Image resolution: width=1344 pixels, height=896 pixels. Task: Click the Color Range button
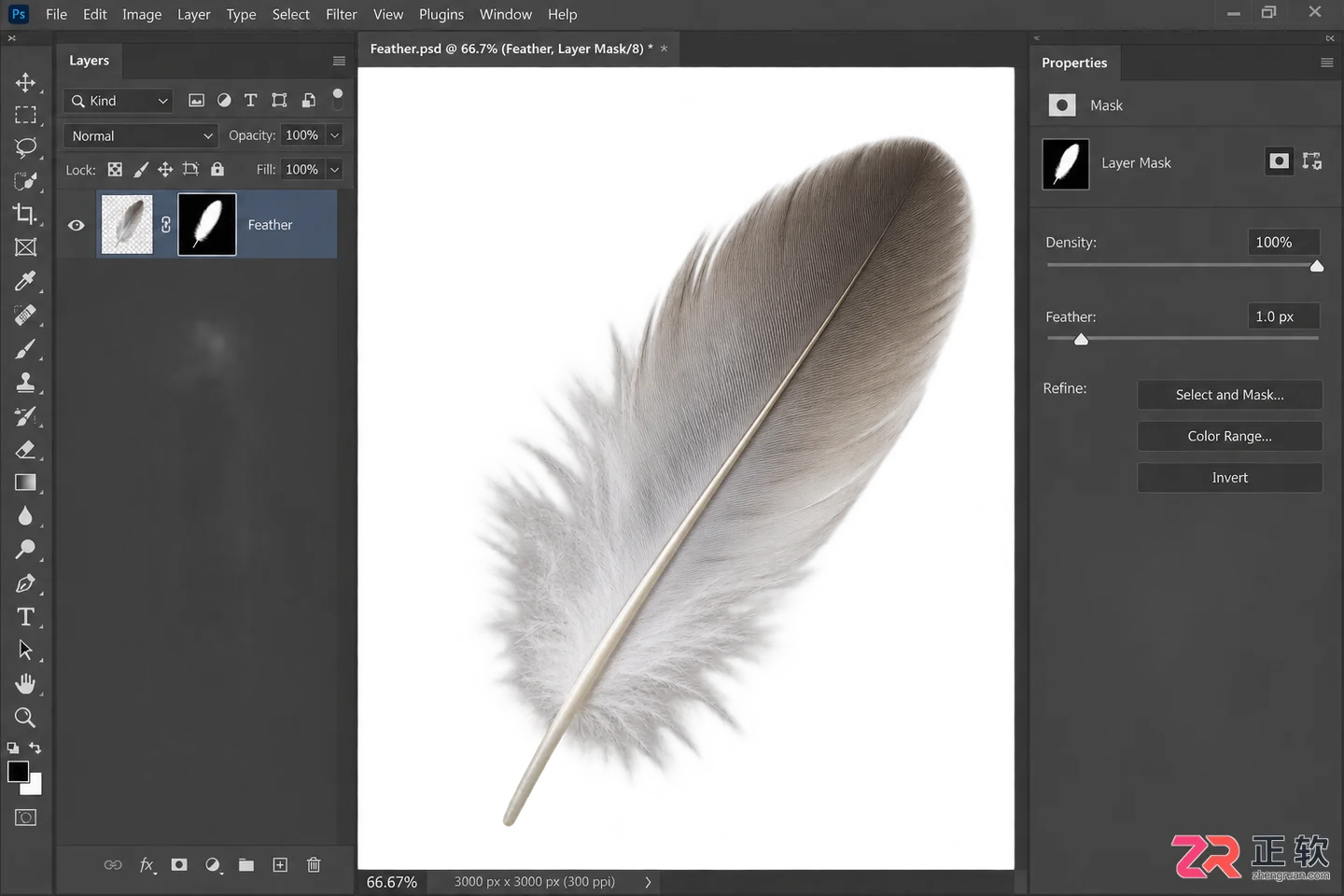[1229, 436]
